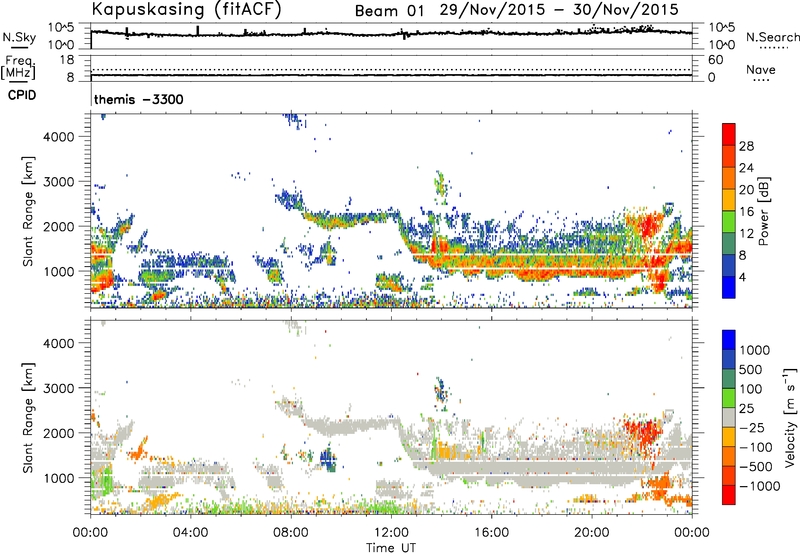Click the 18 tick on frequency axis

point(67,60)
